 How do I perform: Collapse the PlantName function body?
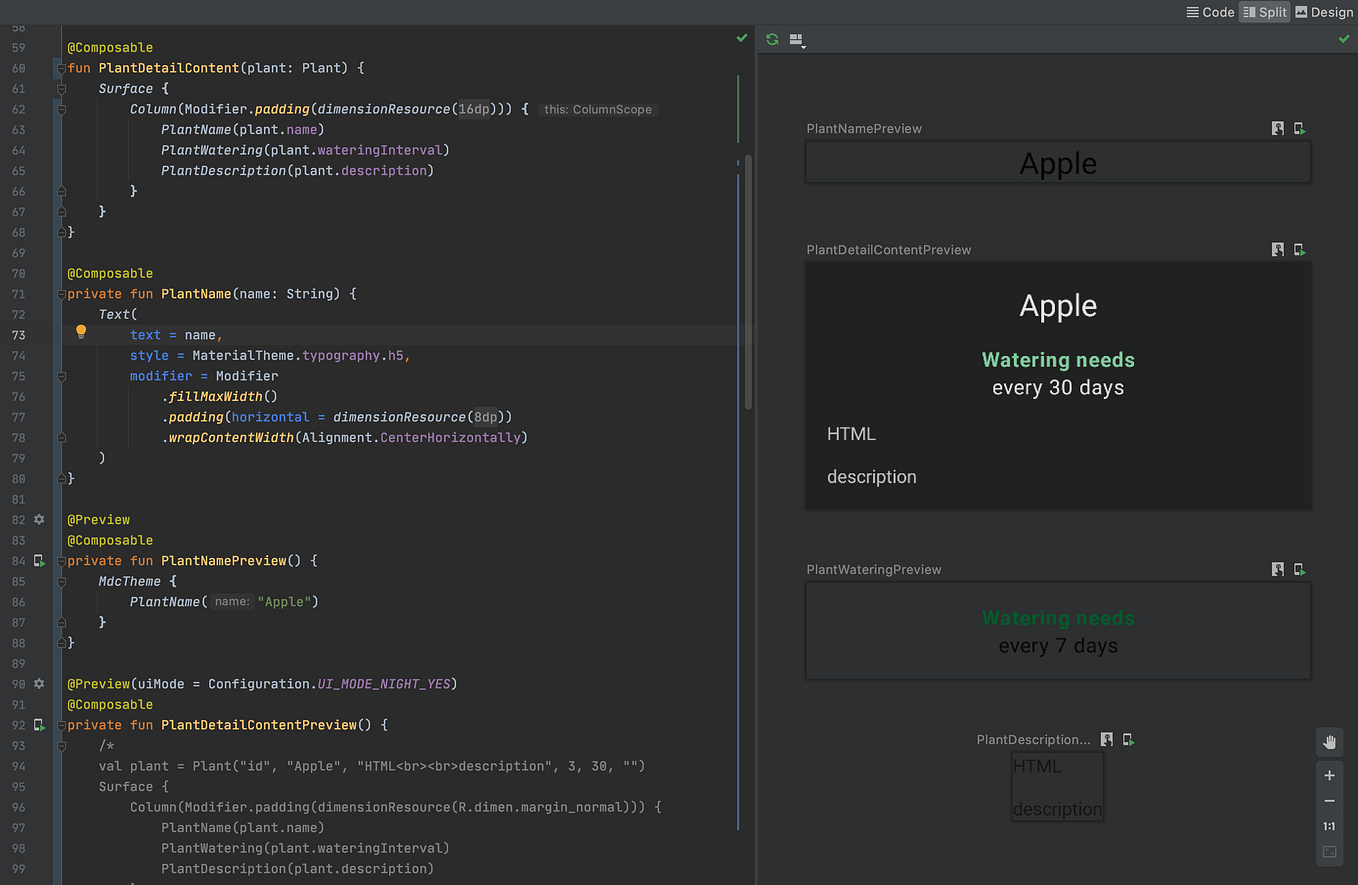pos(61,293)
